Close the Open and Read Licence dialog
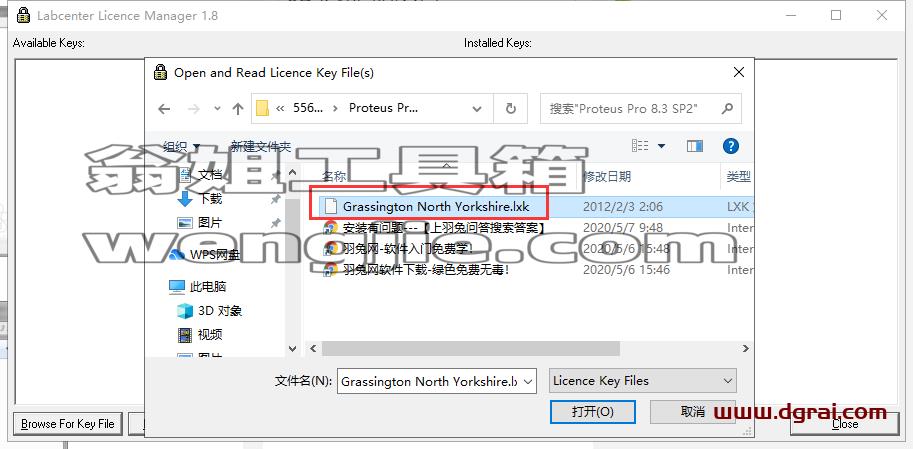Screen dimensions: 913x449 [x=739, y=72]
